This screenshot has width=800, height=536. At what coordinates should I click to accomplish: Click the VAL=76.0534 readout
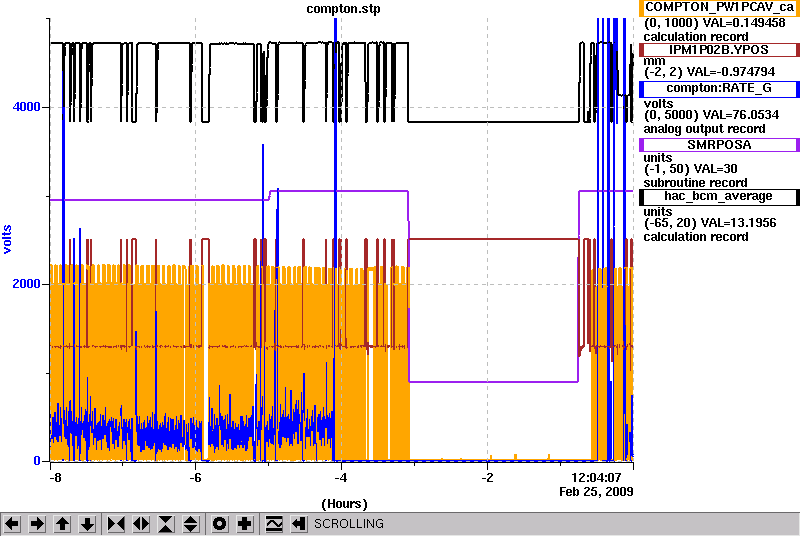tap(741, 115)
